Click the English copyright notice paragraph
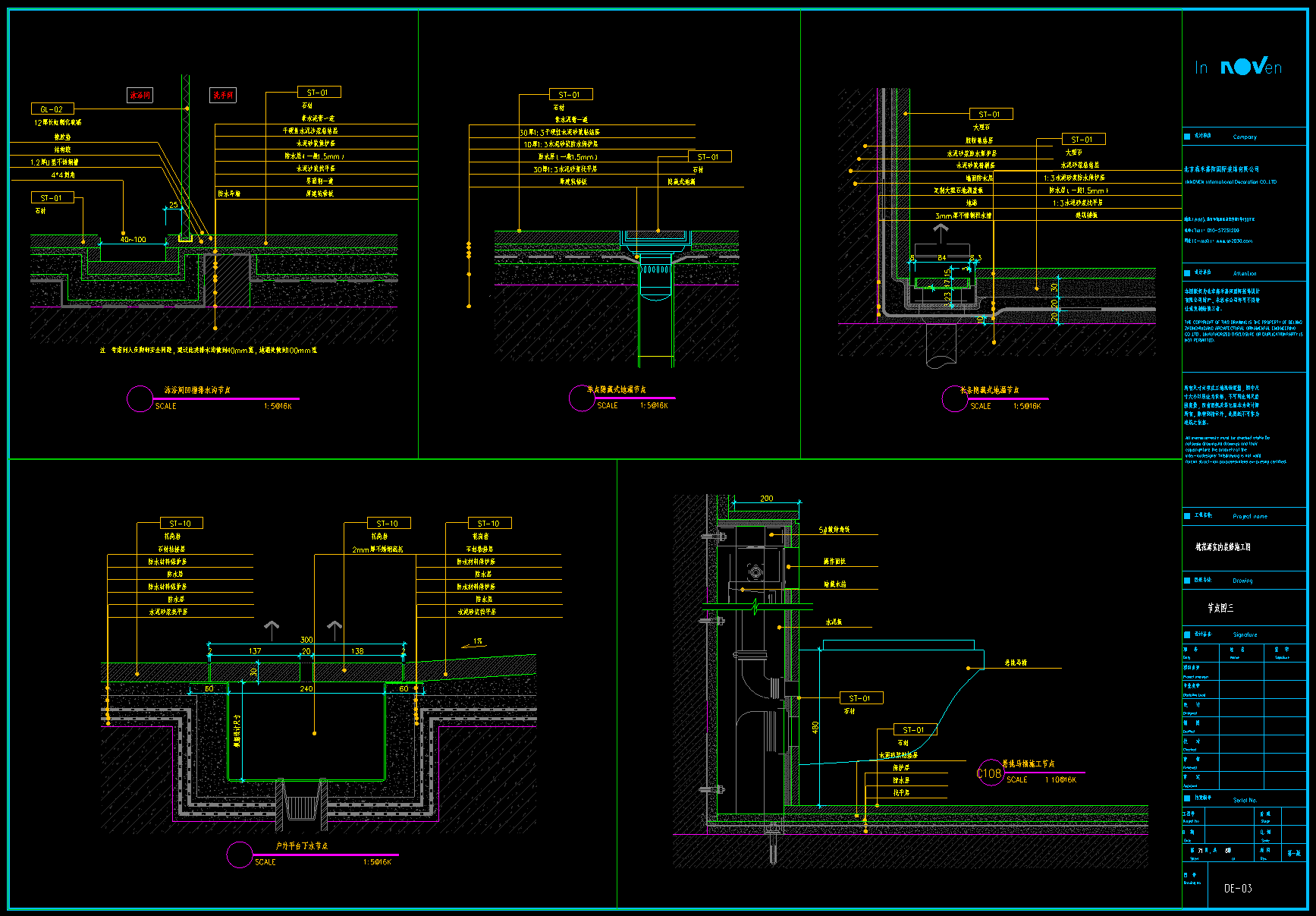Screen dimensions: 1316x916 [1244, 331]
